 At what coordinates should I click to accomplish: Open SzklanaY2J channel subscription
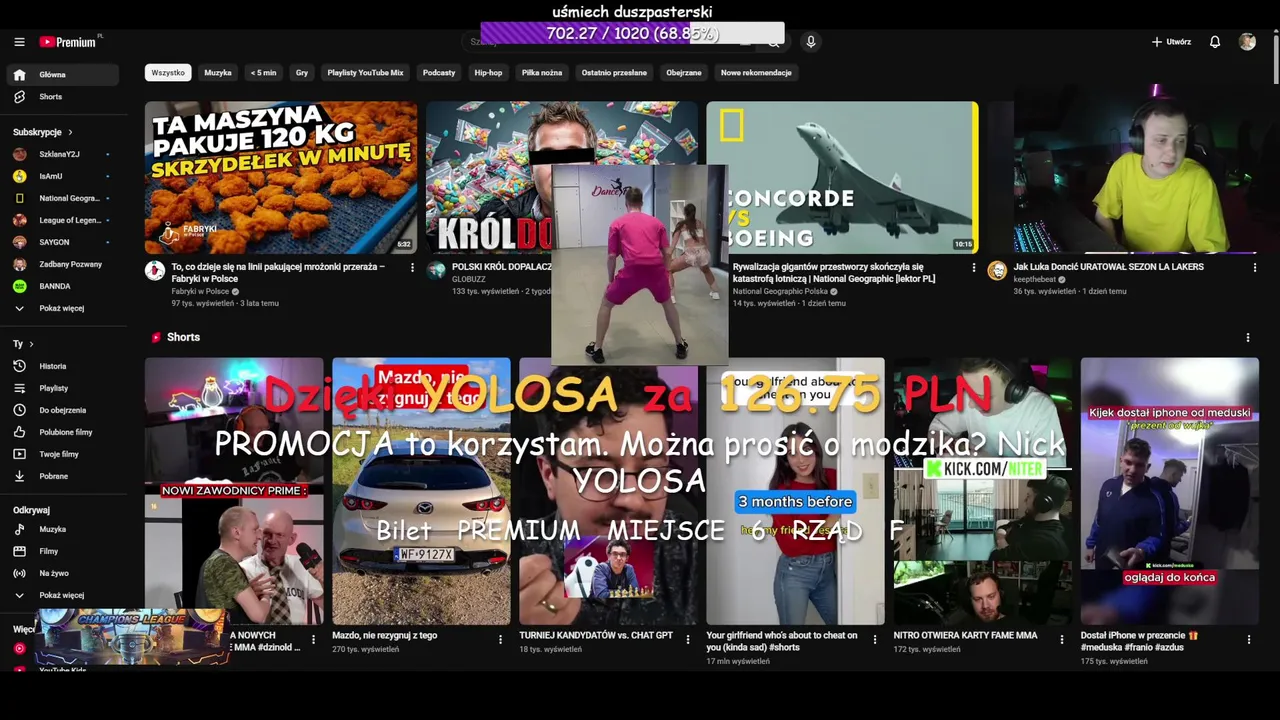[x=63, y=154]
